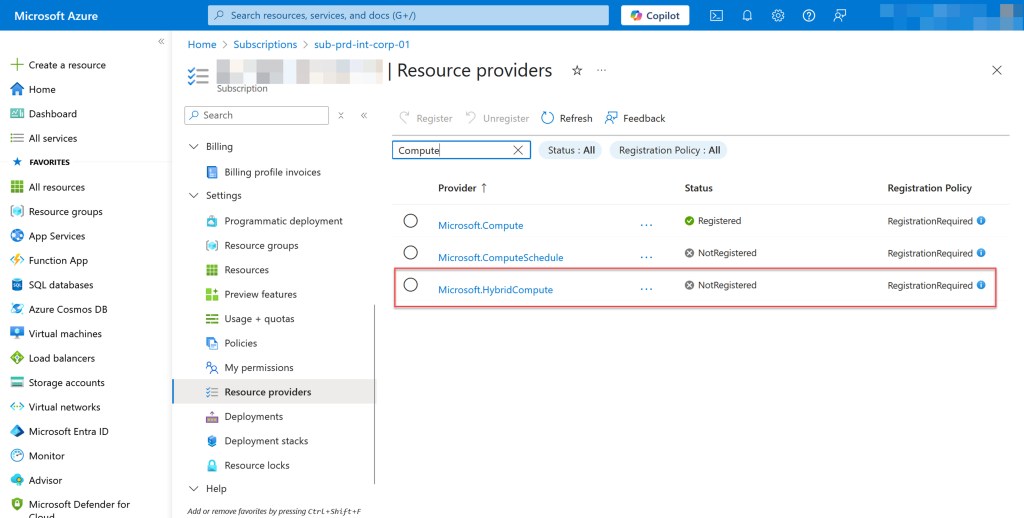1024x518 pixels.
Task: Open Resource locks menu item
Action: [x=257, y=465]
